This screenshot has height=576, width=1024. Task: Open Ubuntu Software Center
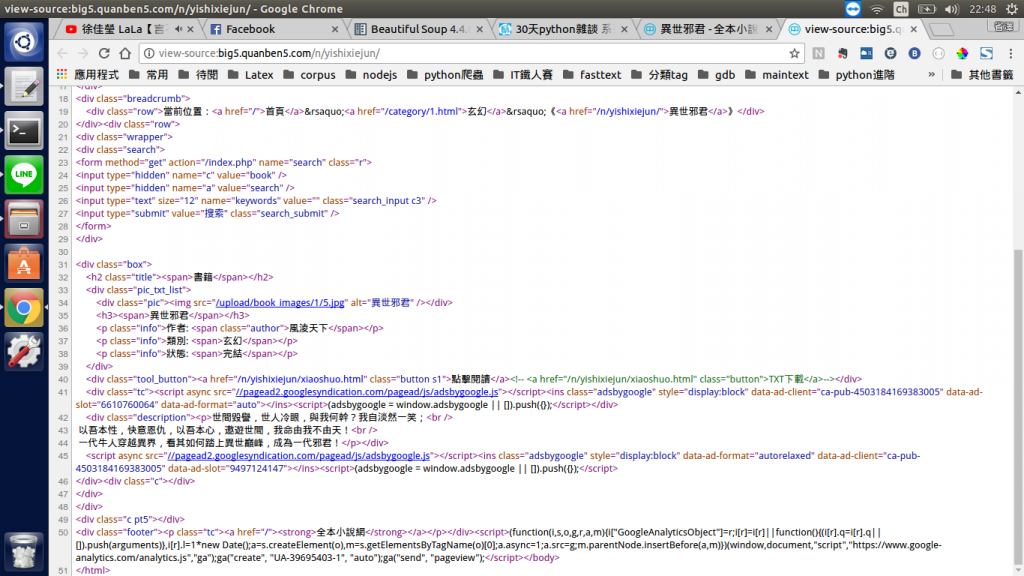(24, 263)
